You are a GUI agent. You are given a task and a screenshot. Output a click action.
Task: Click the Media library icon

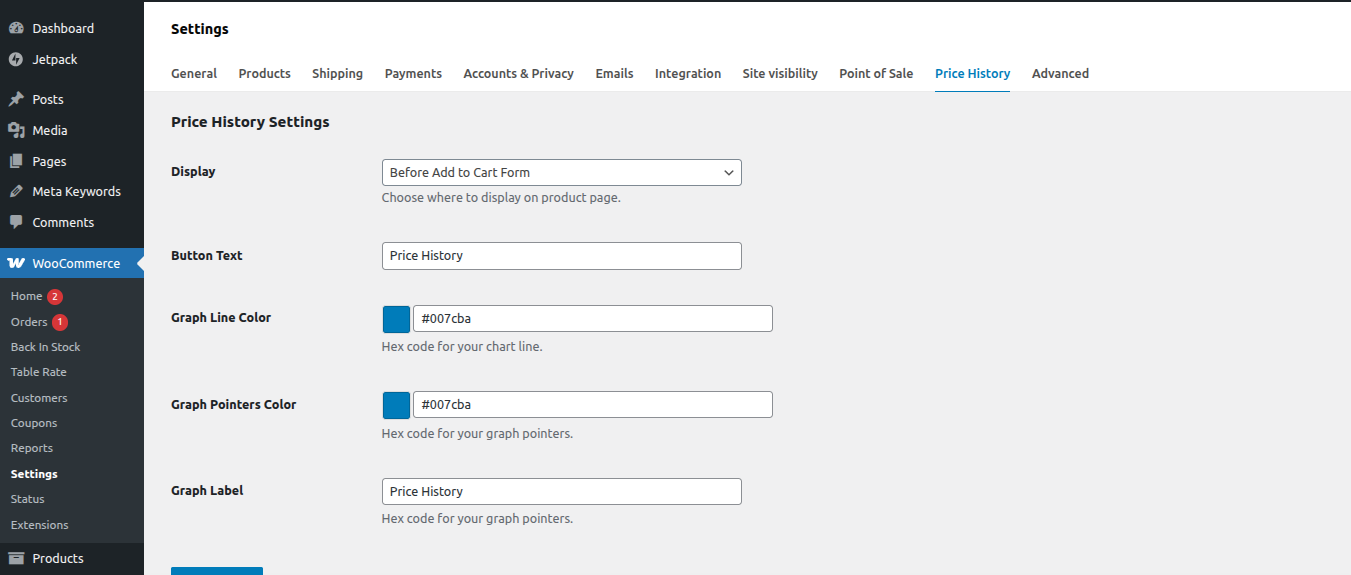[x=16, y=130]
